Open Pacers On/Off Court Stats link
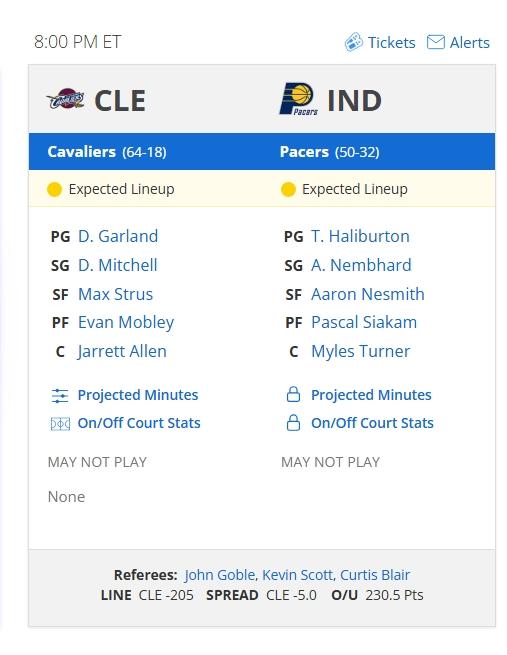This screenshot has width=507, height=655. 372,423
